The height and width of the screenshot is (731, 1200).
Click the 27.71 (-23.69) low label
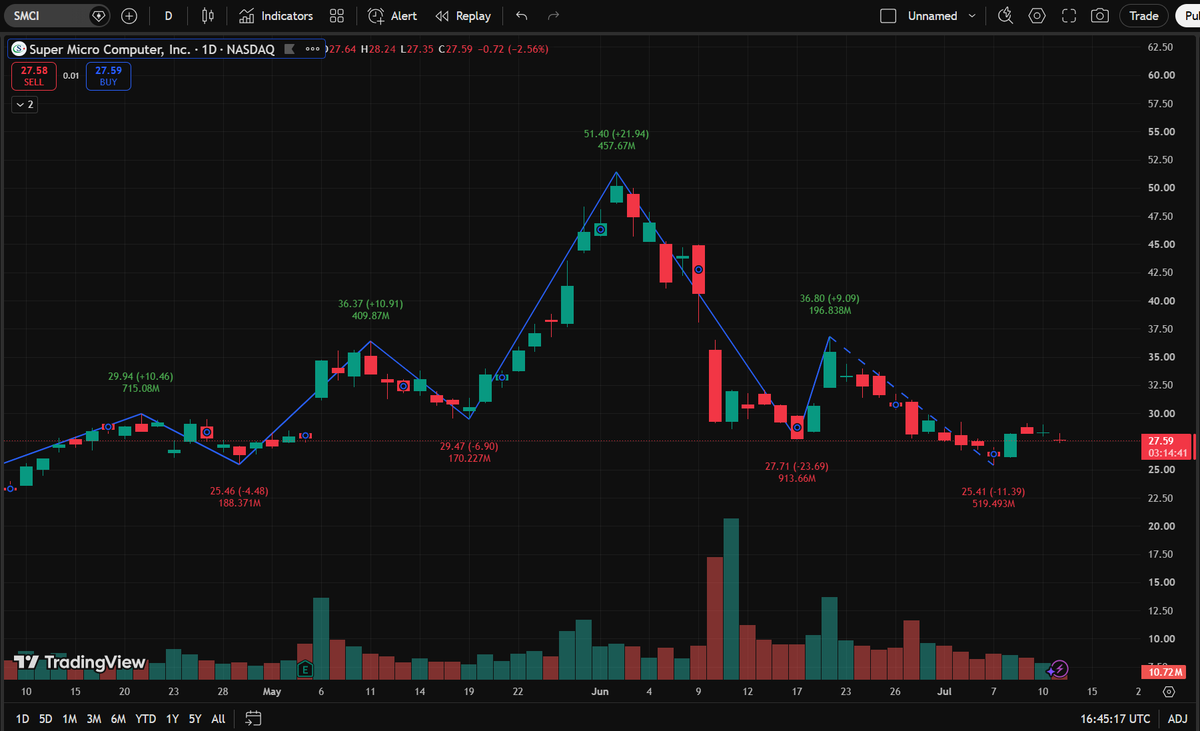pos(797,466)
